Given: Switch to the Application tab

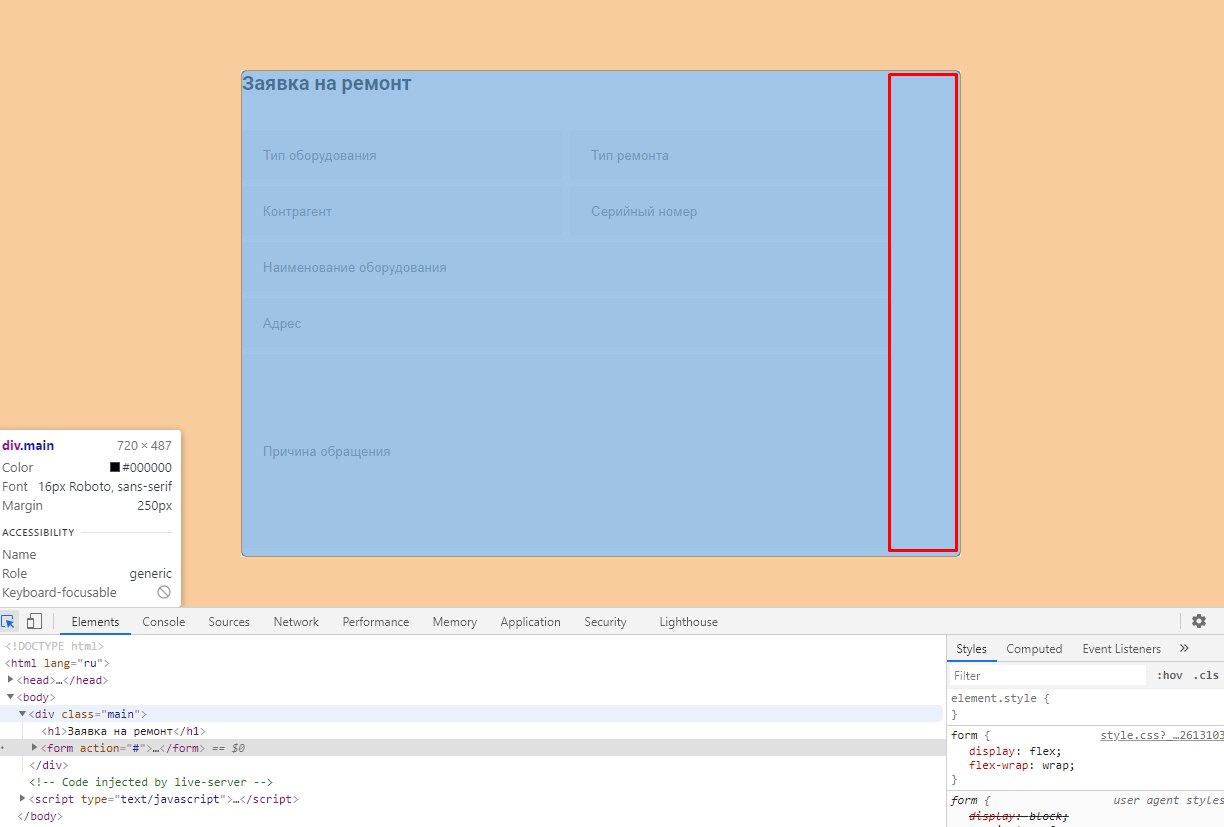Looking at the screenshot, I should click(530, 621).
